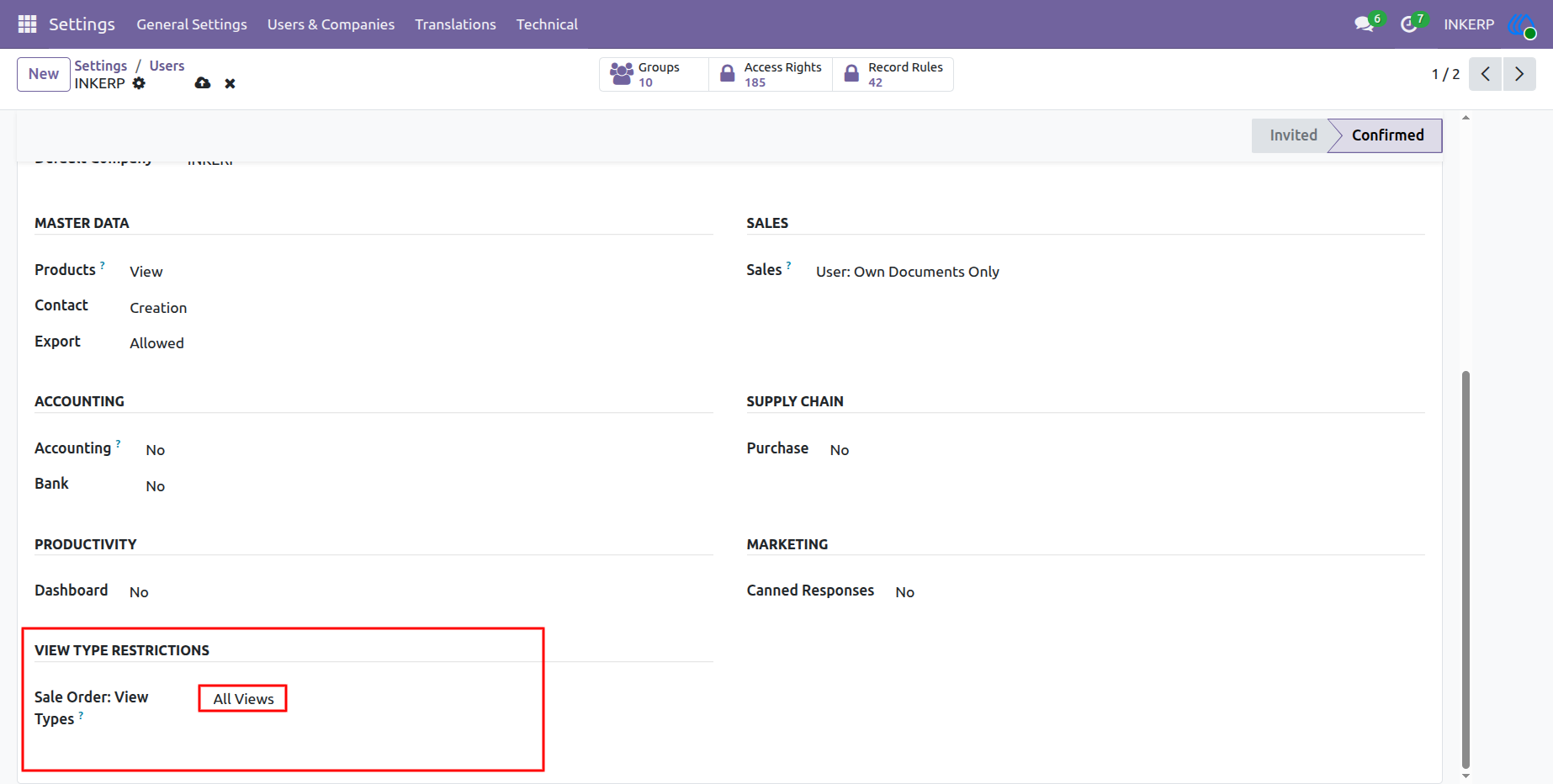This screenshot has width=1553, height=784.
Task: Open the gear actions menu next to INKERP
Action: pos(139,83)
